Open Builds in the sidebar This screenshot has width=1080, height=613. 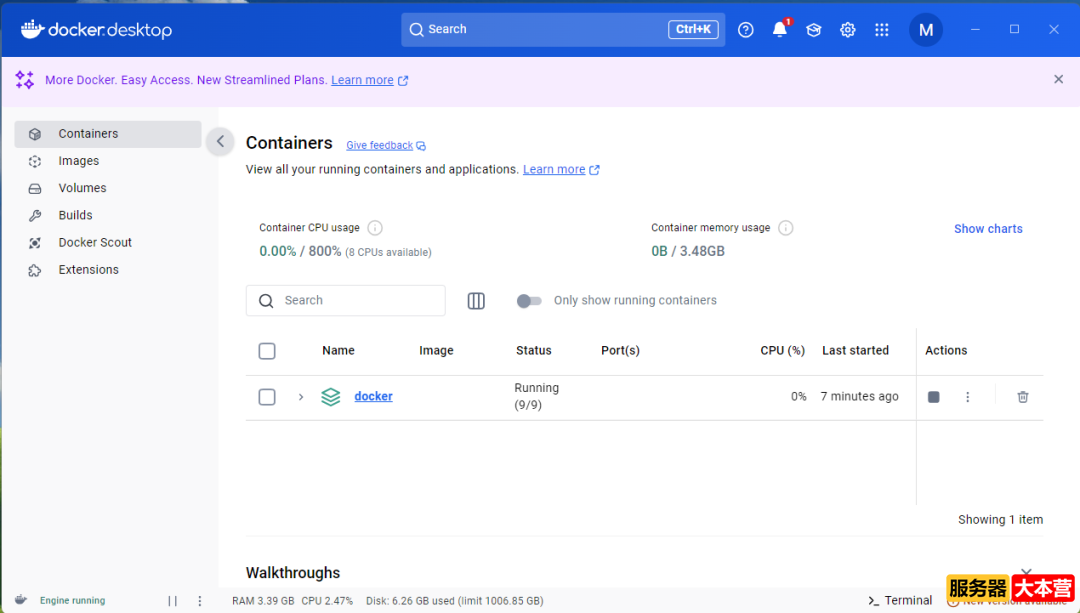tap(108, 215)
